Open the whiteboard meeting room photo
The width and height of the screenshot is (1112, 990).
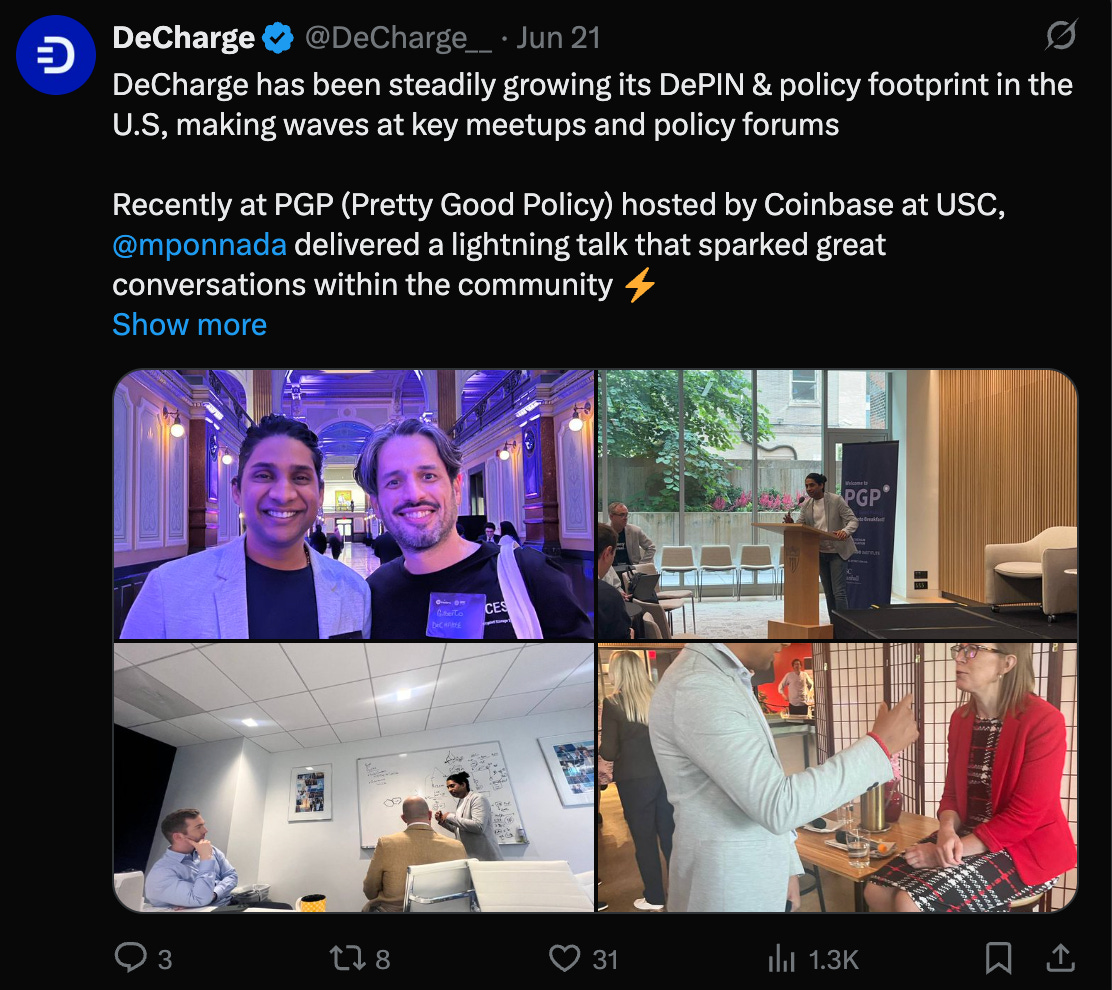(x=354, y=777)
